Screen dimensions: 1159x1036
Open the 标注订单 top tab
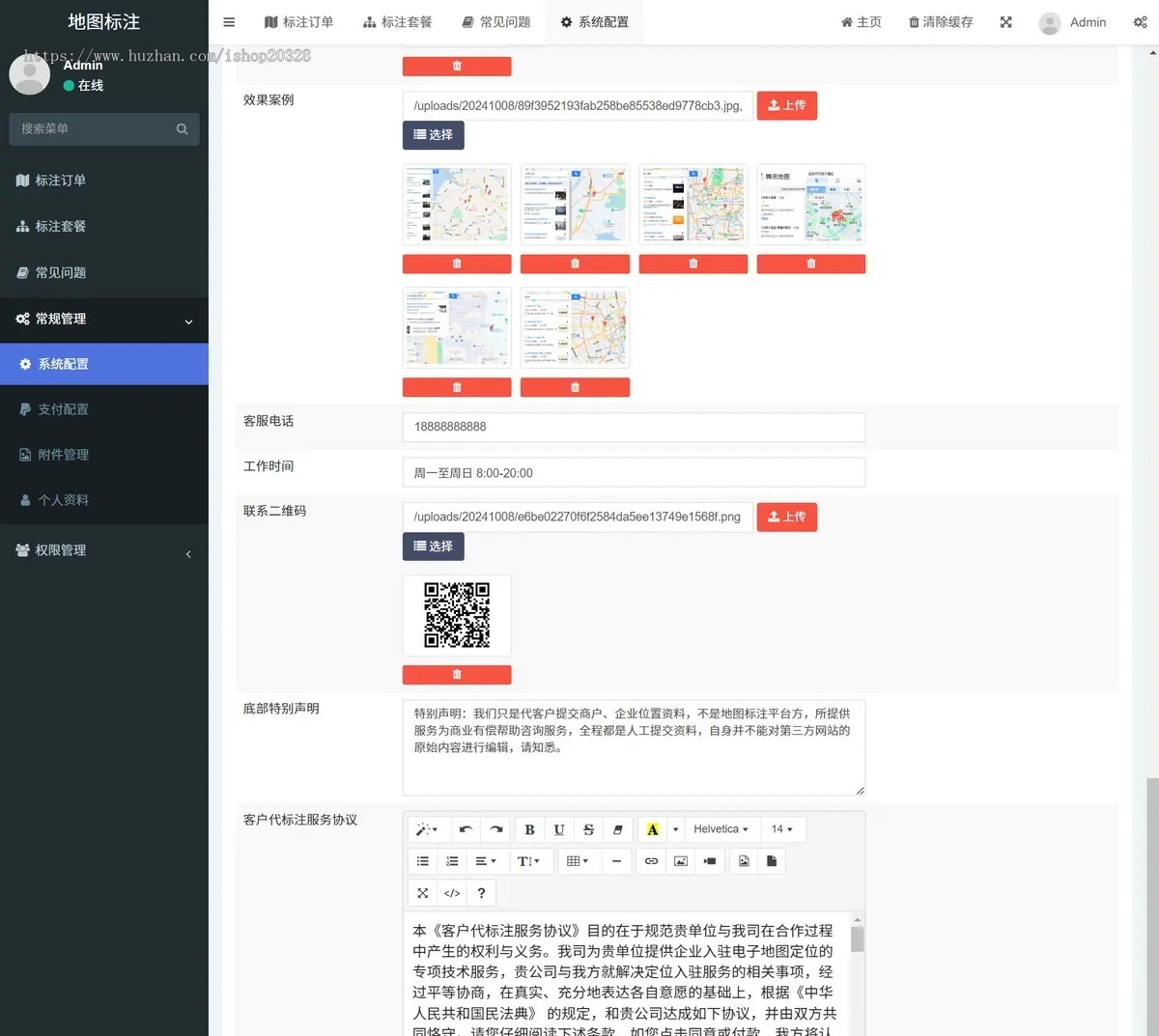click(298, 22)
